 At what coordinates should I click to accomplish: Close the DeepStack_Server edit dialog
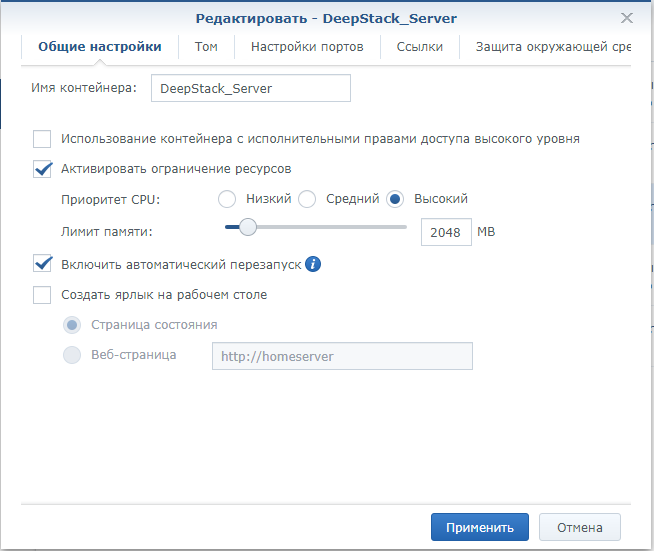click(x=626, y=18)
